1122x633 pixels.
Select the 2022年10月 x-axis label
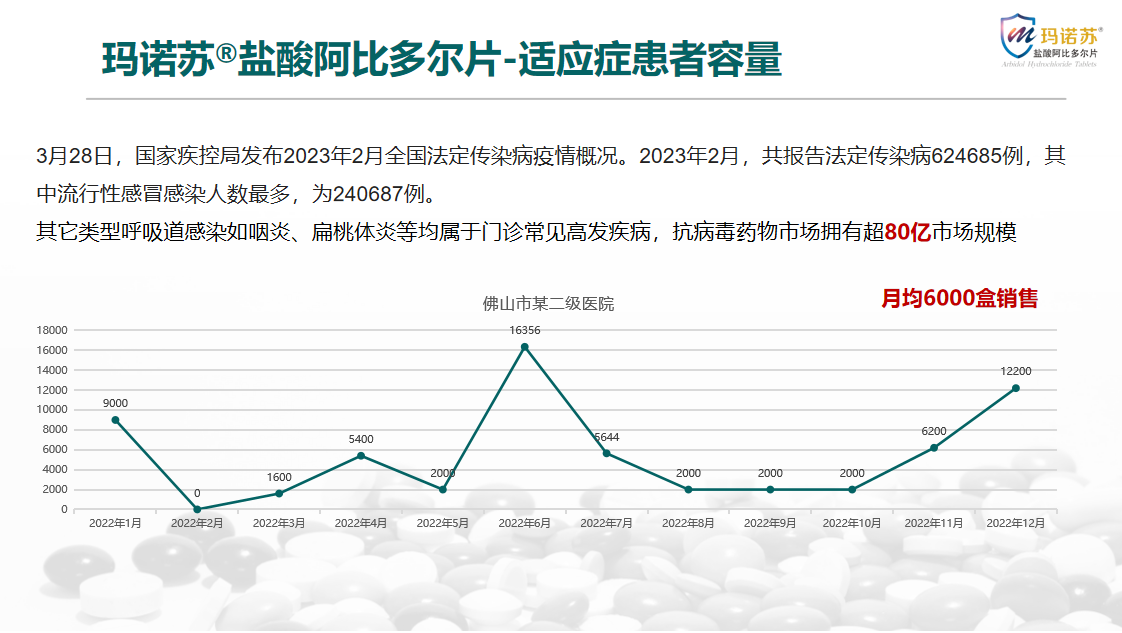click(852, 523)
